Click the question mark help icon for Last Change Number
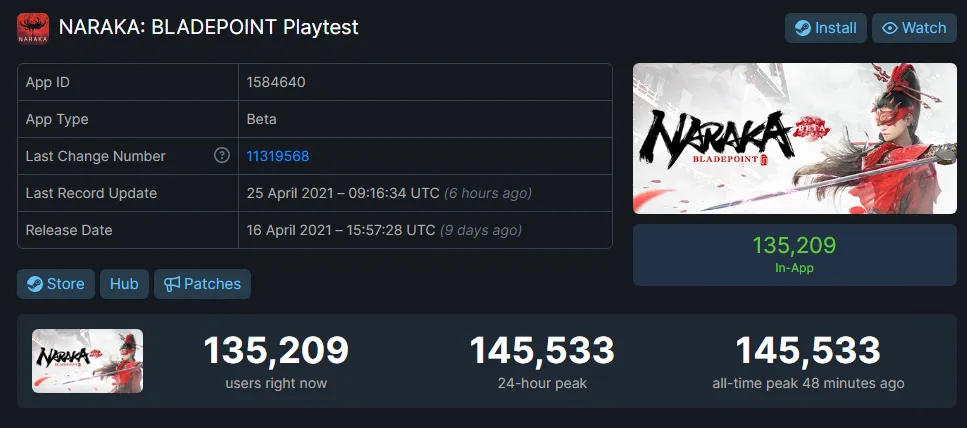The height and width of the screenshot is (428, 967). [x=221, y=155]
